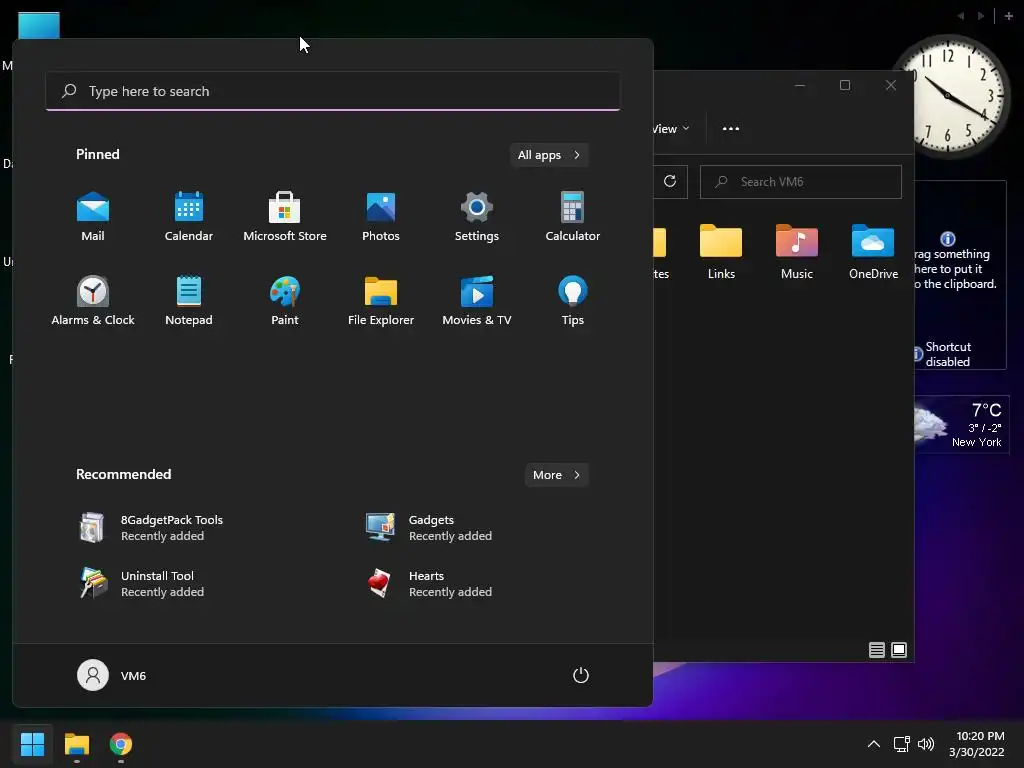Click previous gadget page arrow

pyautogui.click(x=961, y=16)
